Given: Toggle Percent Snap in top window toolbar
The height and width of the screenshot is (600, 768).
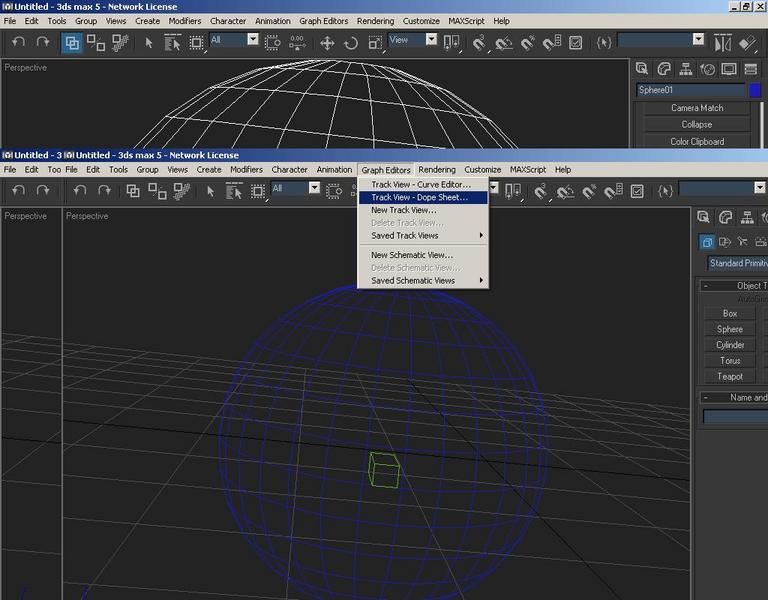Looking at the screenshot, I should (x=528, y=43).
